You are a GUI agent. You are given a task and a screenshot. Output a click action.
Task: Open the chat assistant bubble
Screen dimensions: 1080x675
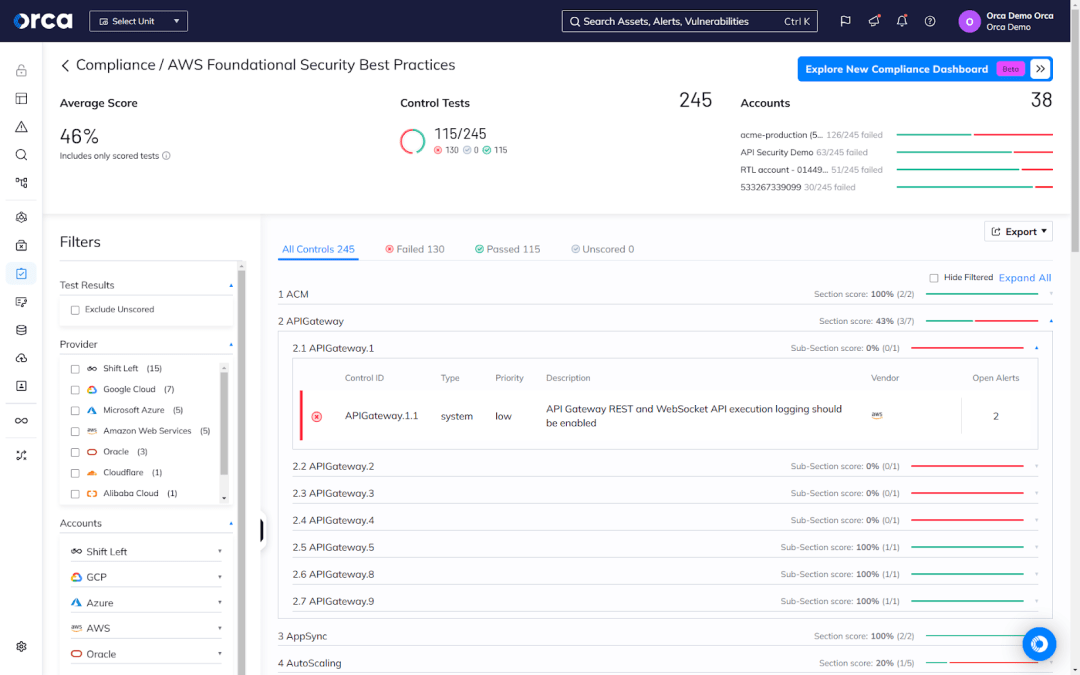[x=1039, y=644]
